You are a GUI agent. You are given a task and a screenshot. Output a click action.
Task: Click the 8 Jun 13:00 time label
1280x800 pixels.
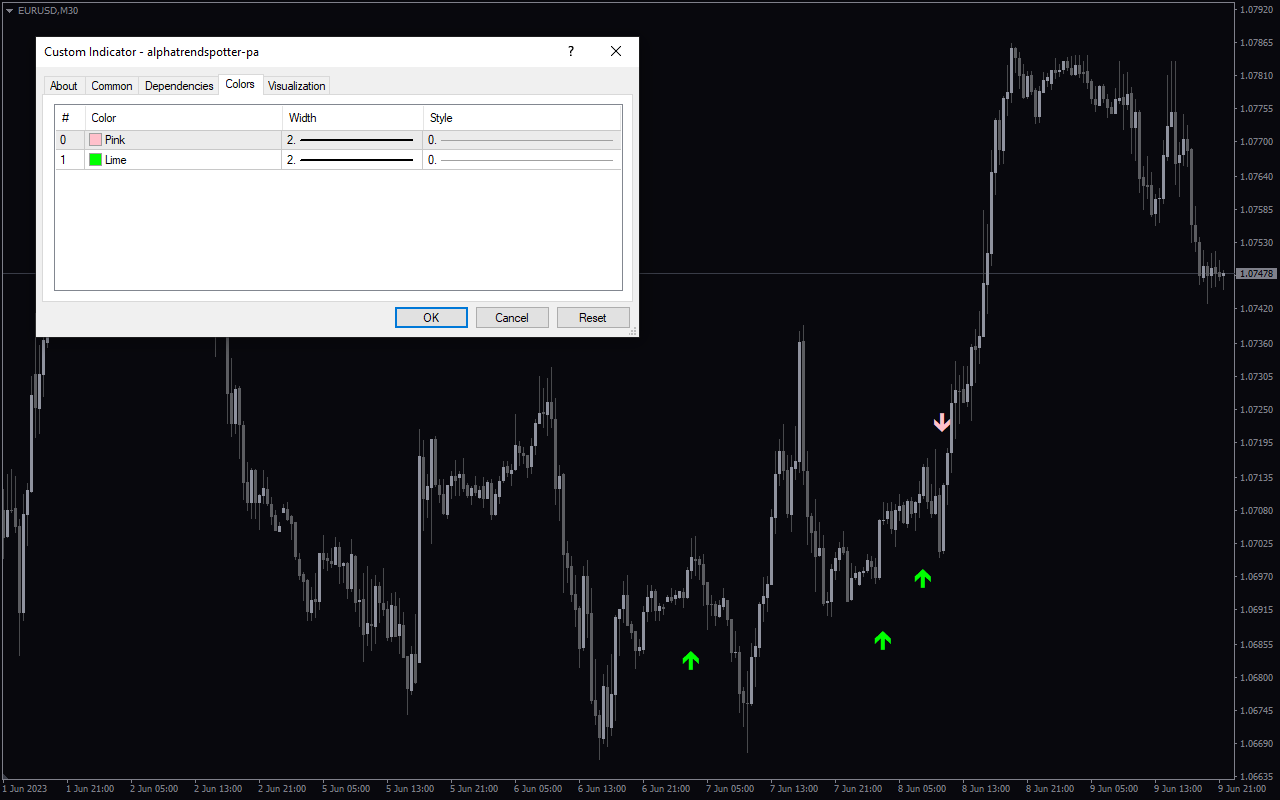[985, 788]
